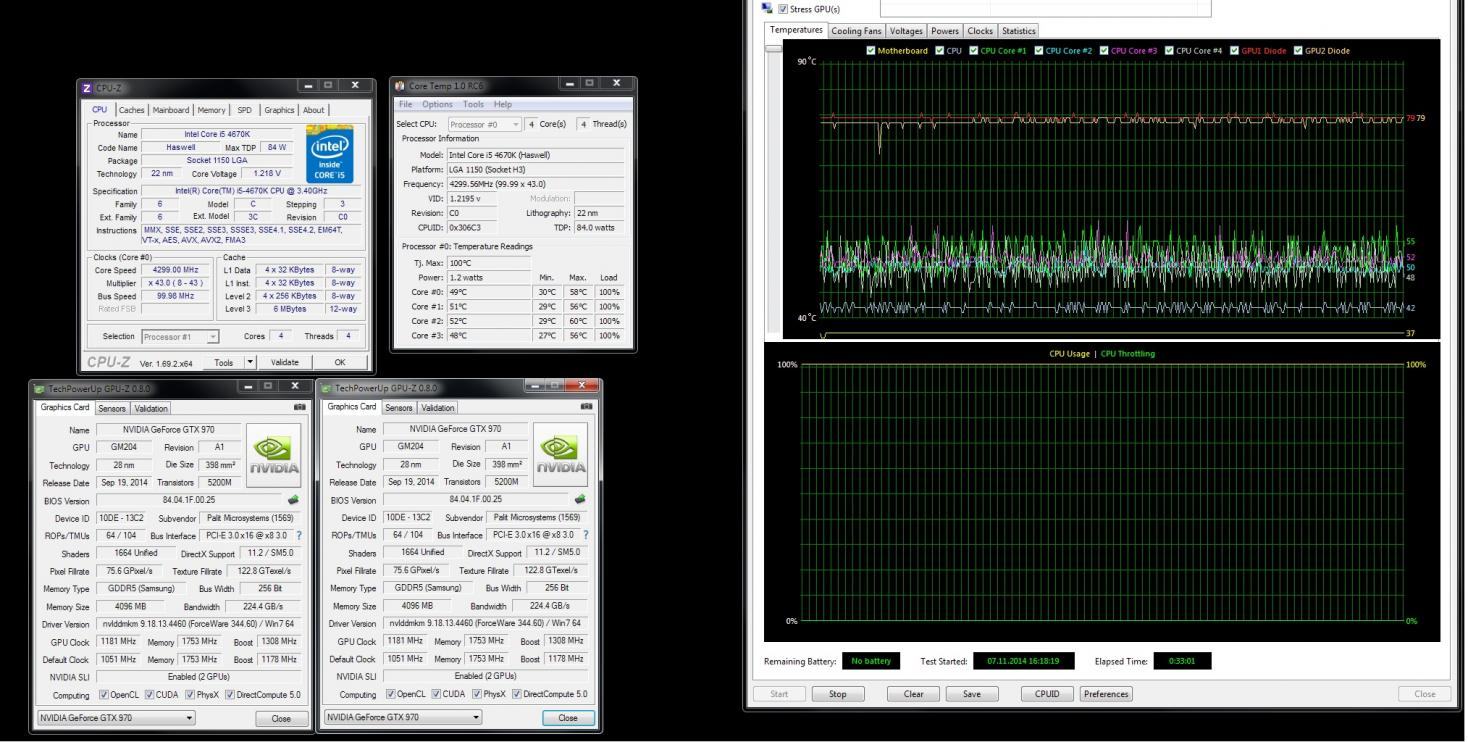The image size is (1468, 742).
Task: Open the Preferences button
Action: click(x=1106, y=694)
